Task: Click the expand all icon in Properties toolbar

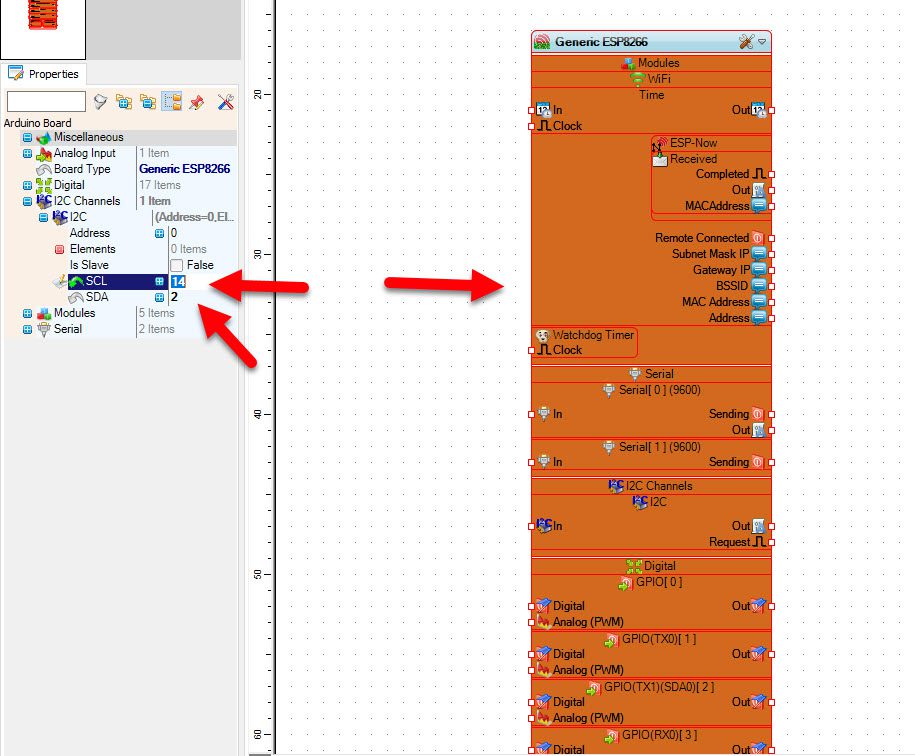Action: tap(124, 102)
